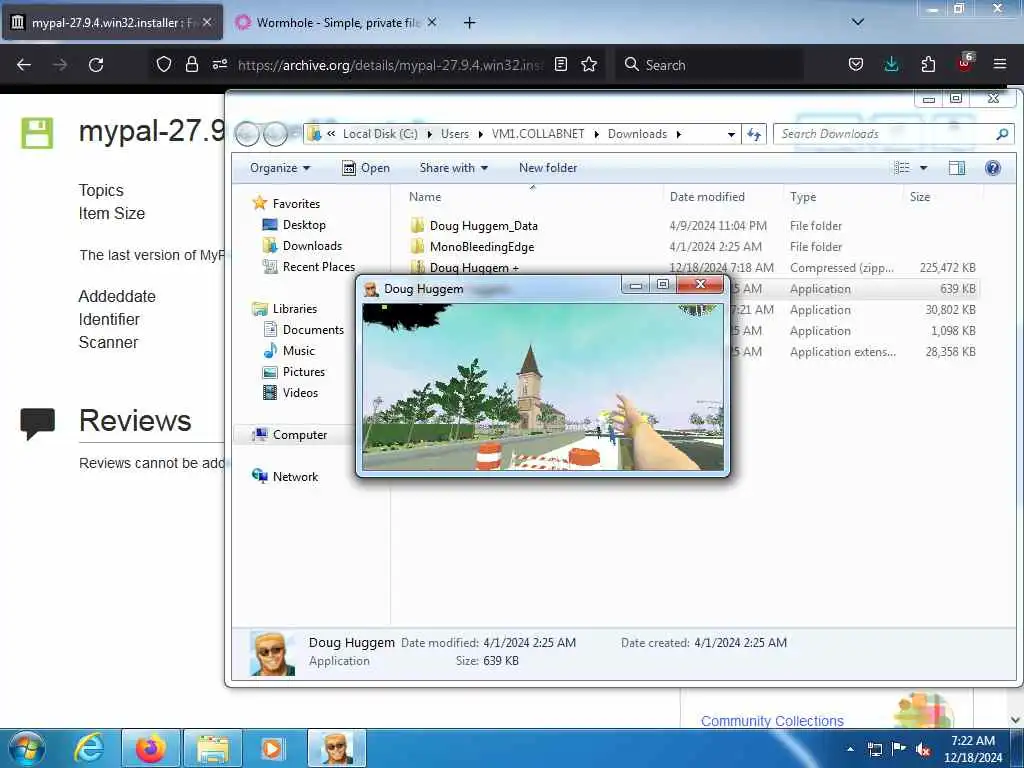Switch to Wormhole tab

[x=336, y=23]
